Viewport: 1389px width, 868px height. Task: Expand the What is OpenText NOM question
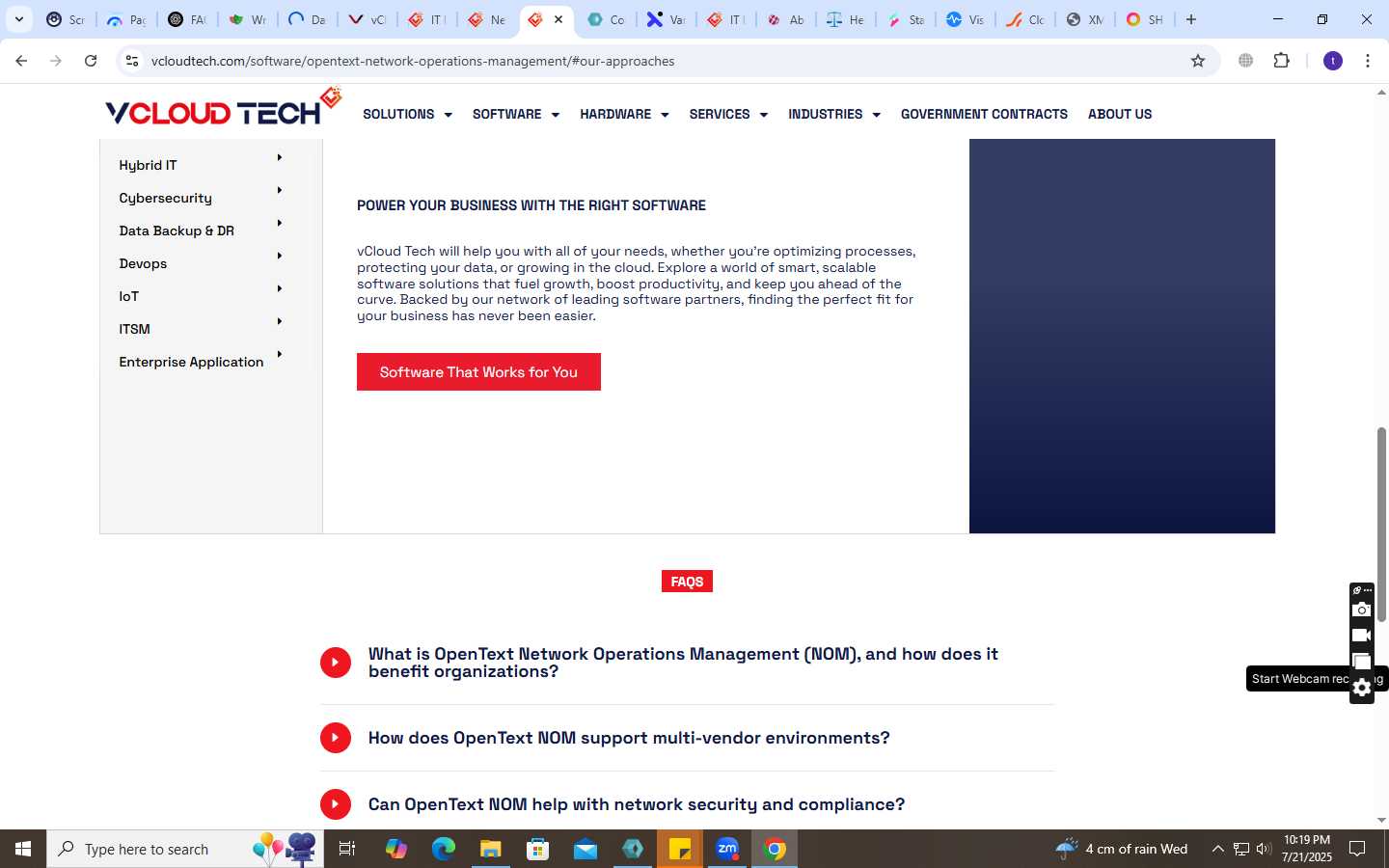pyautogui.click(x=683, y=663)
